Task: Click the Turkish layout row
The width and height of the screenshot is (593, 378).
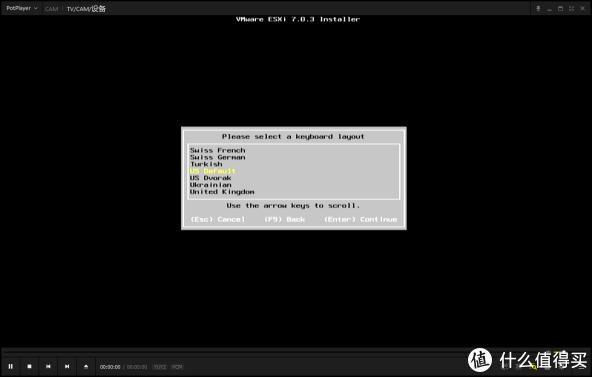Action: pyautogui.click(x=293, y=164)
